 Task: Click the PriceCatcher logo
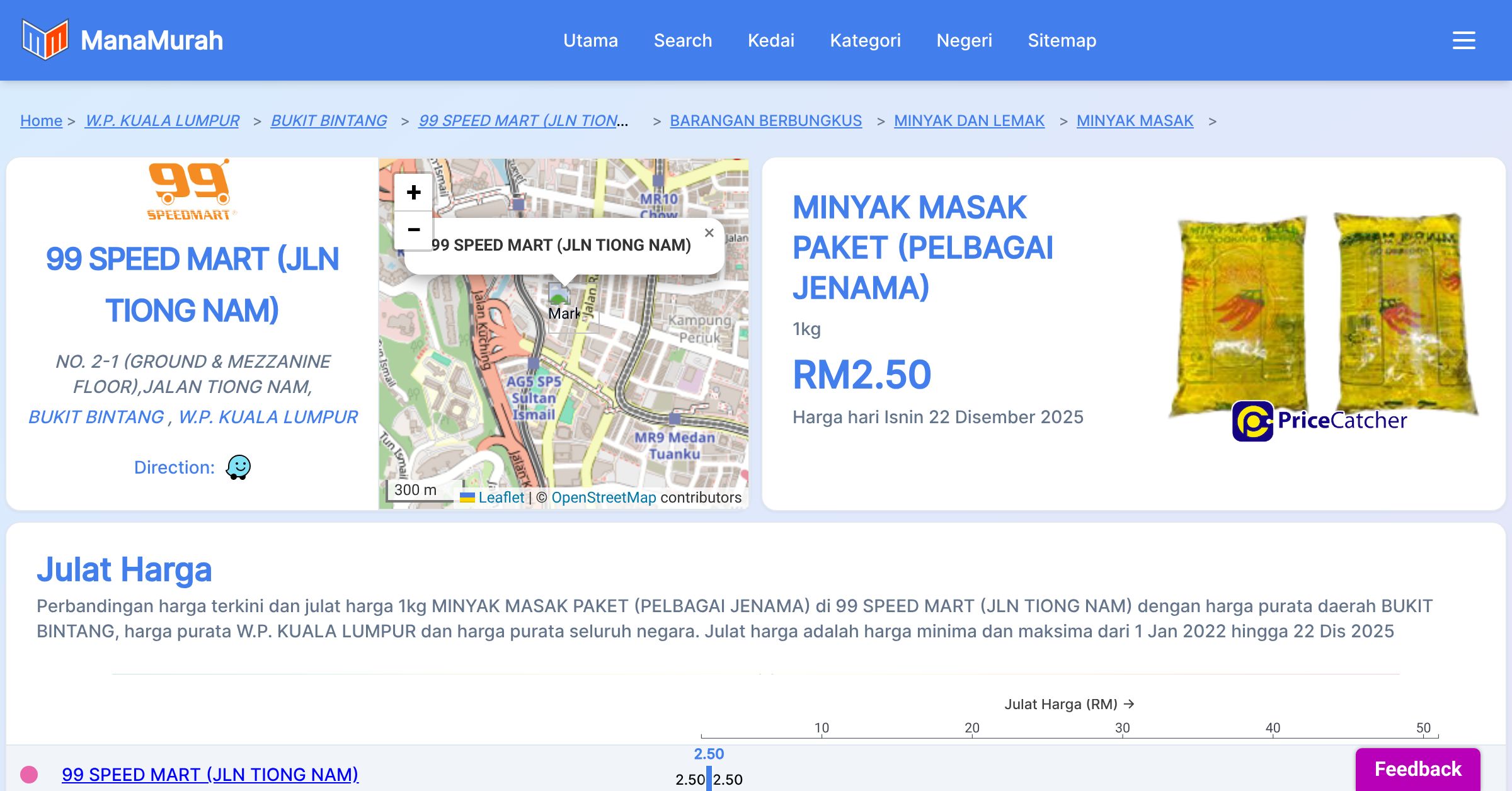[1319, 420]
